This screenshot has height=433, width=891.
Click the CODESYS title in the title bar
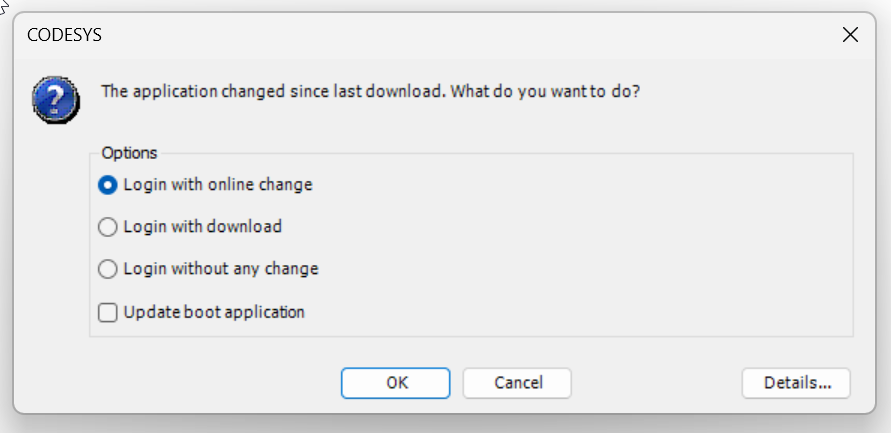[x=64, y=35]
